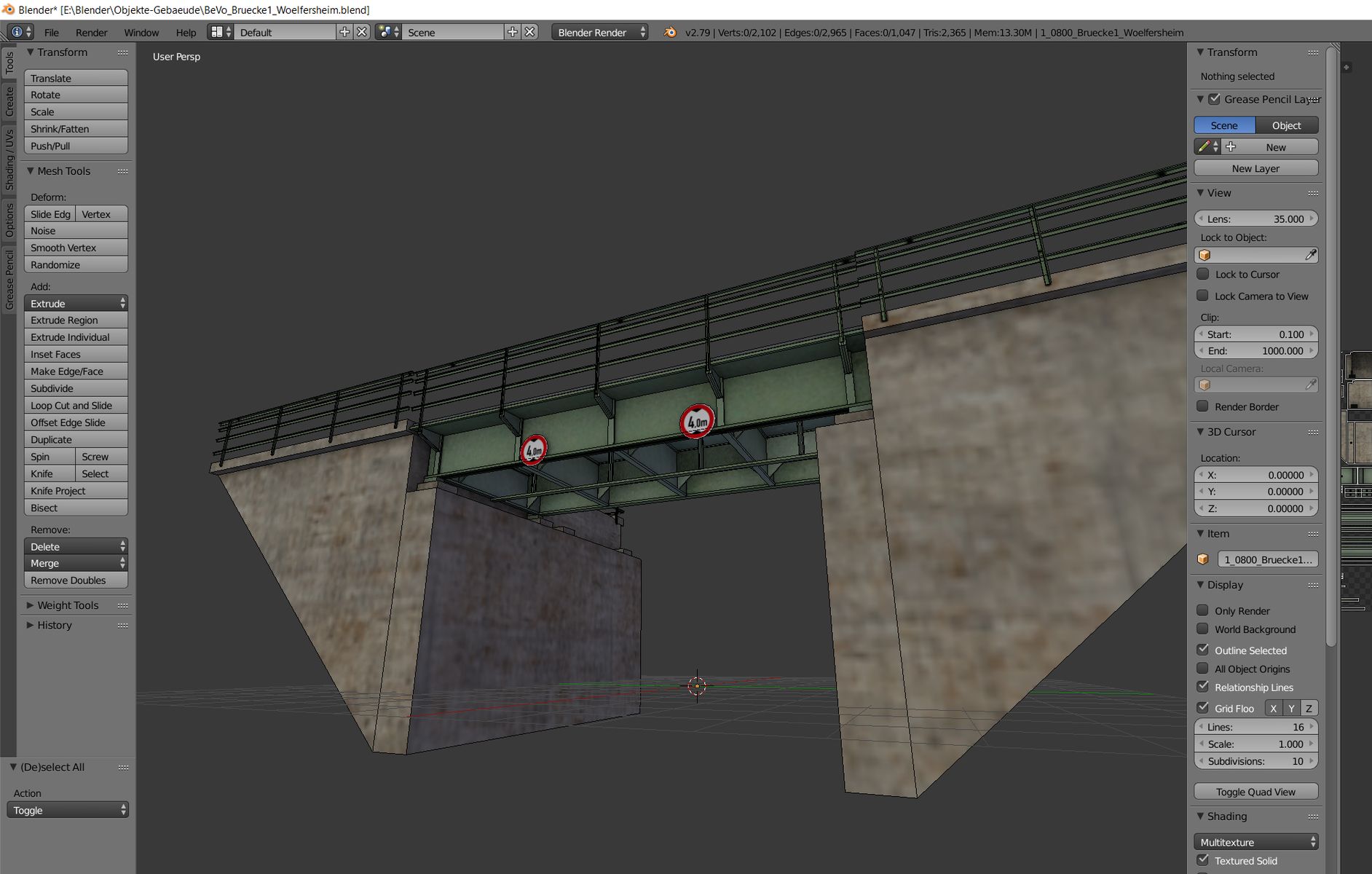This screenshot has width=1372, height=874.
Task: Open the Info editor type selector icon
Action: [20, 32]
